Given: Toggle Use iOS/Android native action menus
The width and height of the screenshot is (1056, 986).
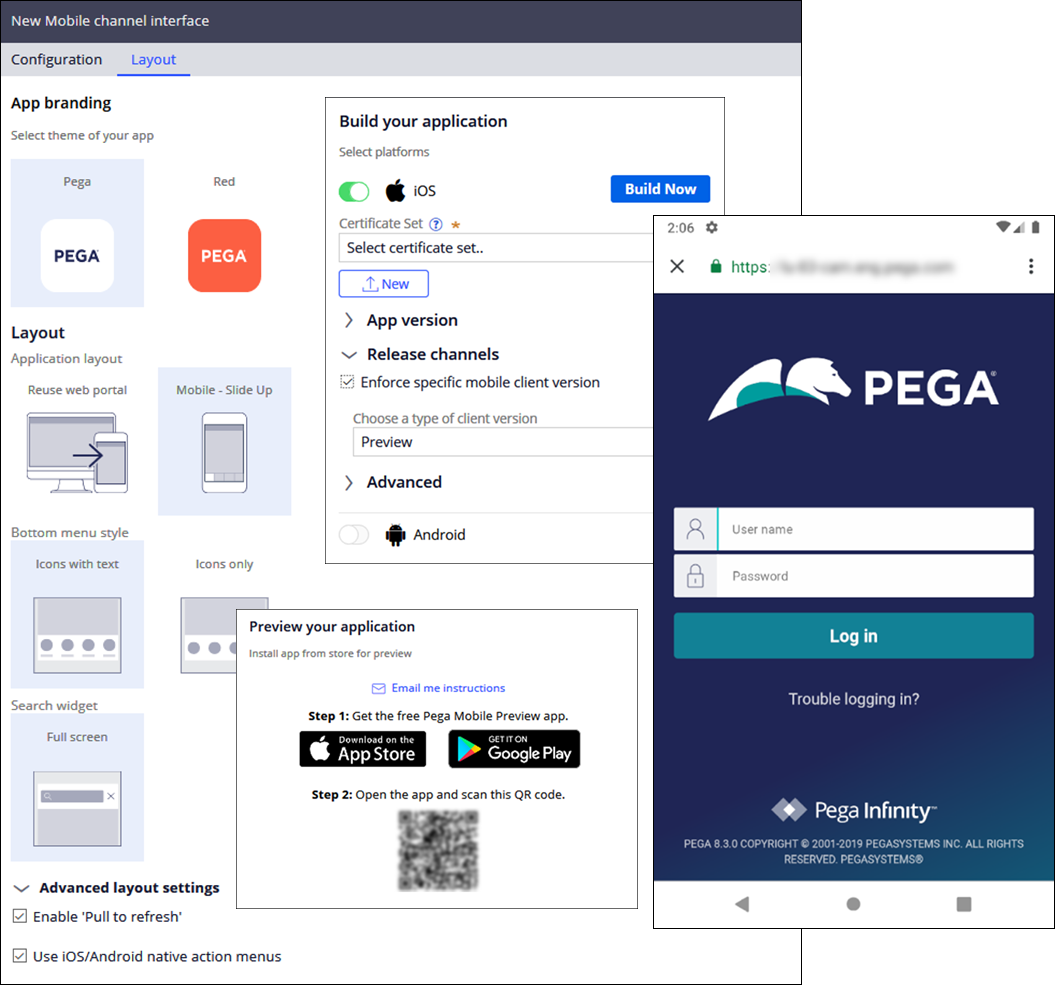Looking at the screenshot, I should (x=20, y=956).
